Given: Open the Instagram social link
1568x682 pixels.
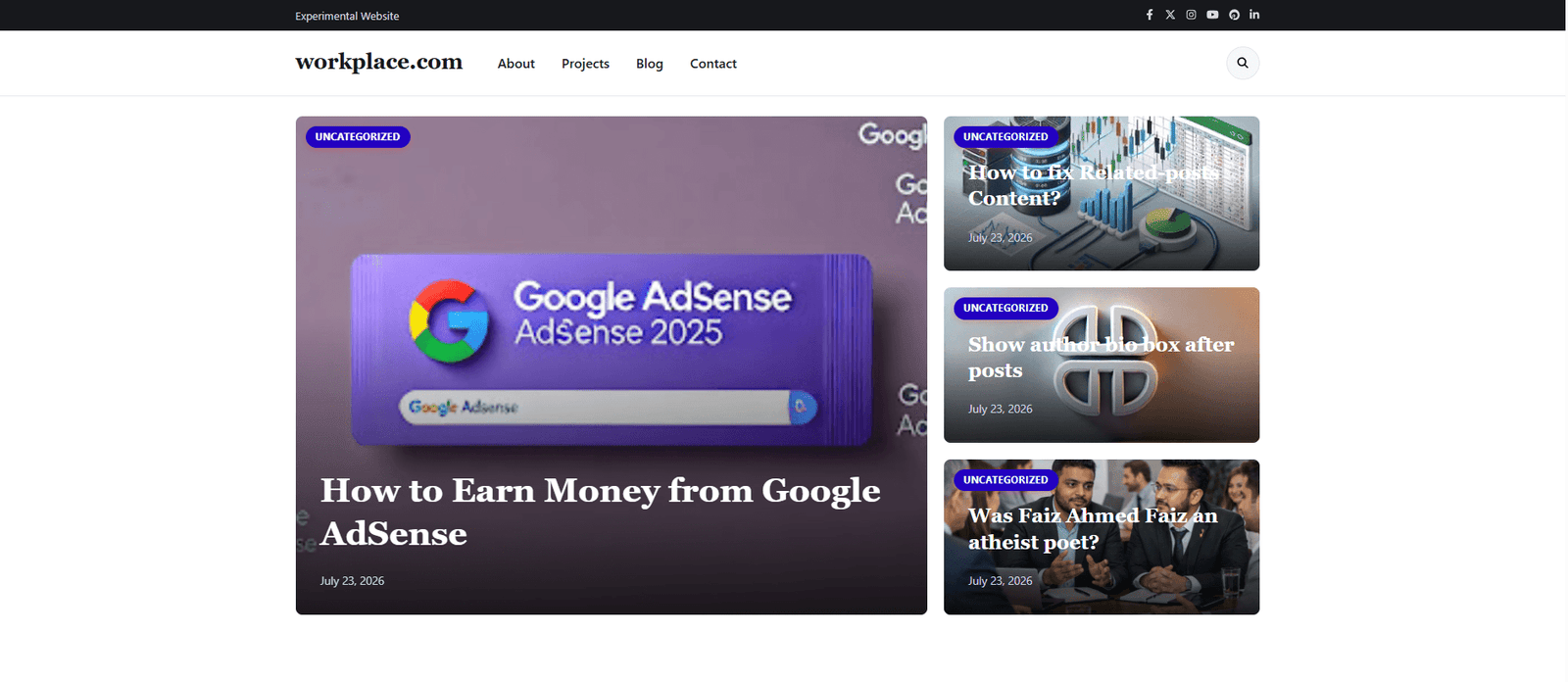Looking at the screenshot, I should click(x=1192, y=15).
